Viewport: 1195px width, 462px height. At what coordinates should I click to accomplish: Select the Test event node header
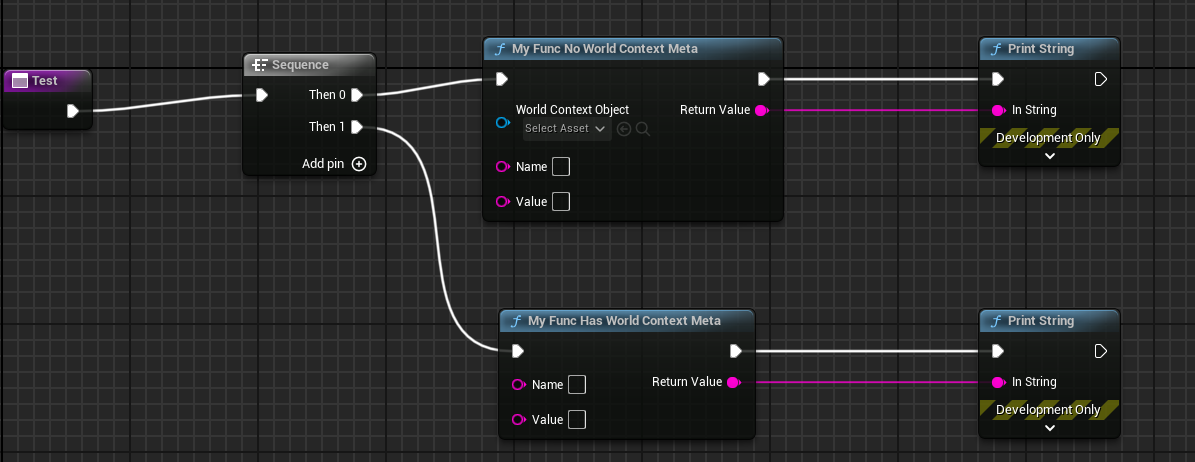coord(46,81)
